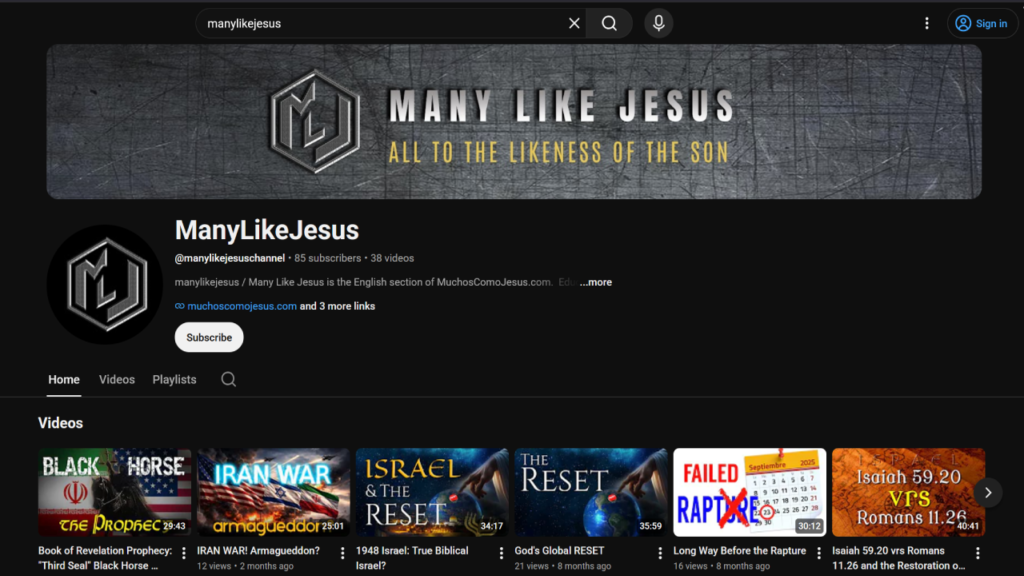
Task: Click title 'IRAN WAR! Armagueddon?'
Action: (x=259, y=551)
